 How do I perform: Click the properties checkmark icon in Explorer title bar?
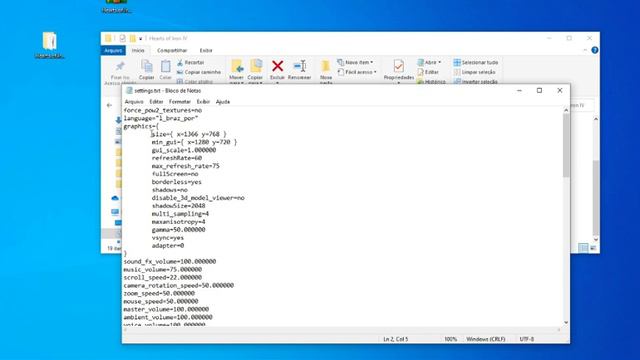[x=122, y=38]
